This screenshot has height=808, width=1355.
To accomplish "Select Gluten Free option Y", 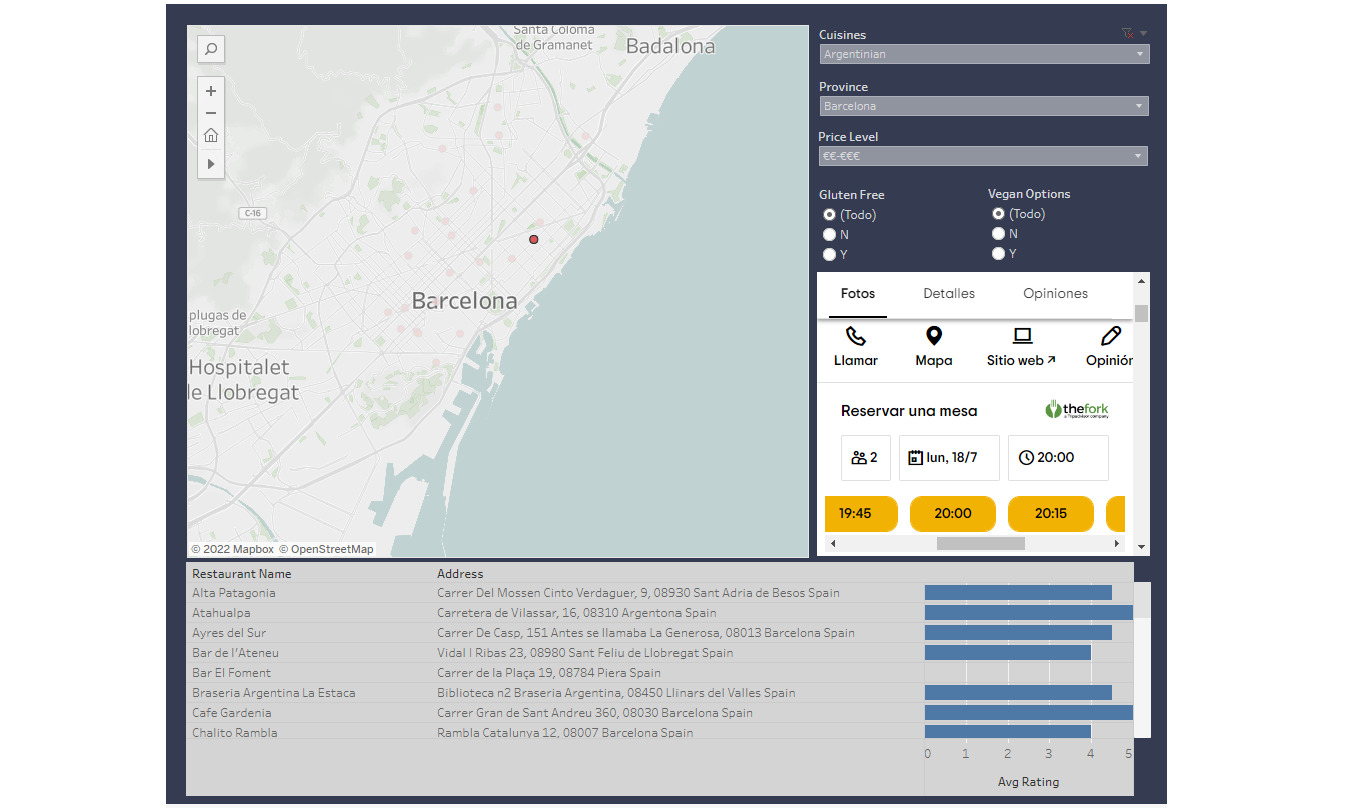I will 829,255.
